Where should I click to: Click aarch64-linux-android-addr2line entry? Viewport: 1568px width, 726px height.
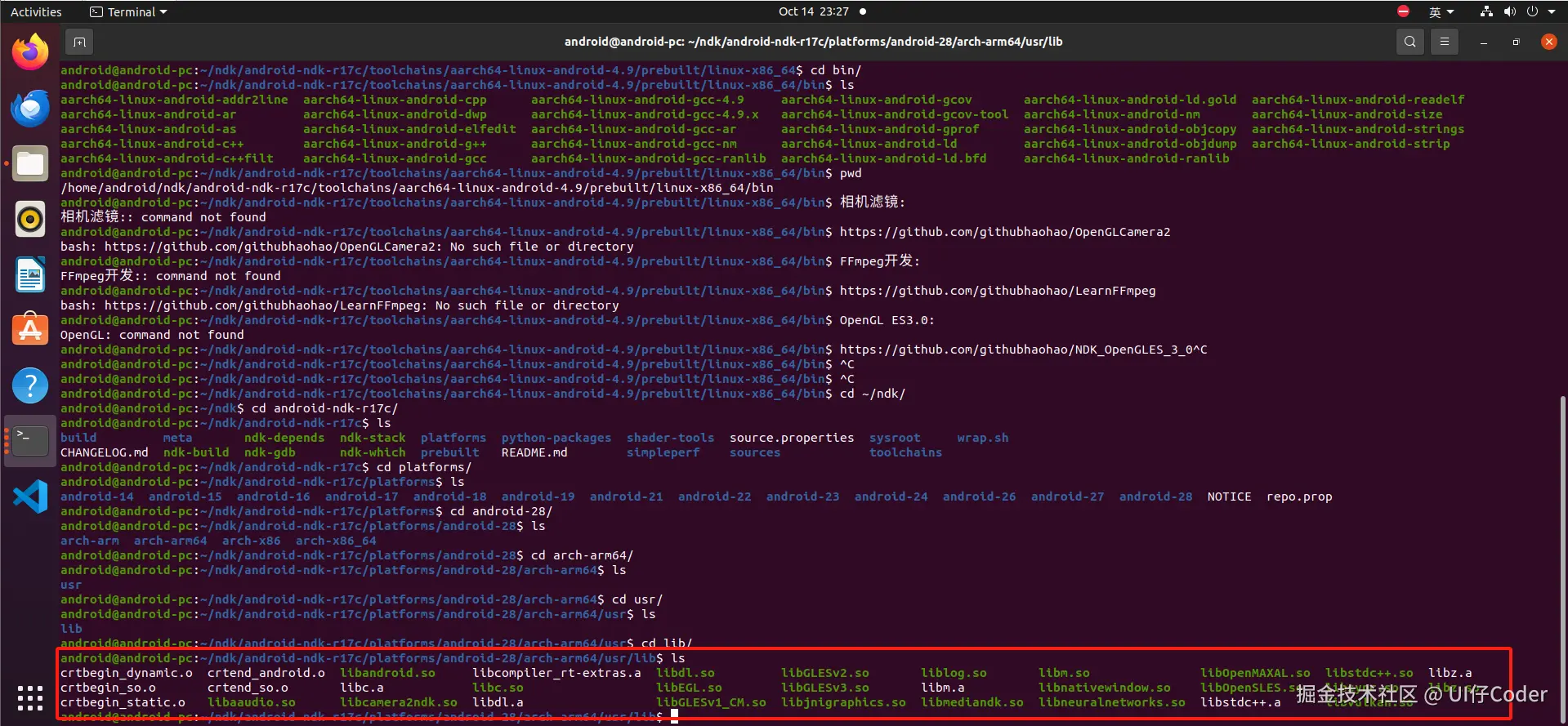pos(174,100)
